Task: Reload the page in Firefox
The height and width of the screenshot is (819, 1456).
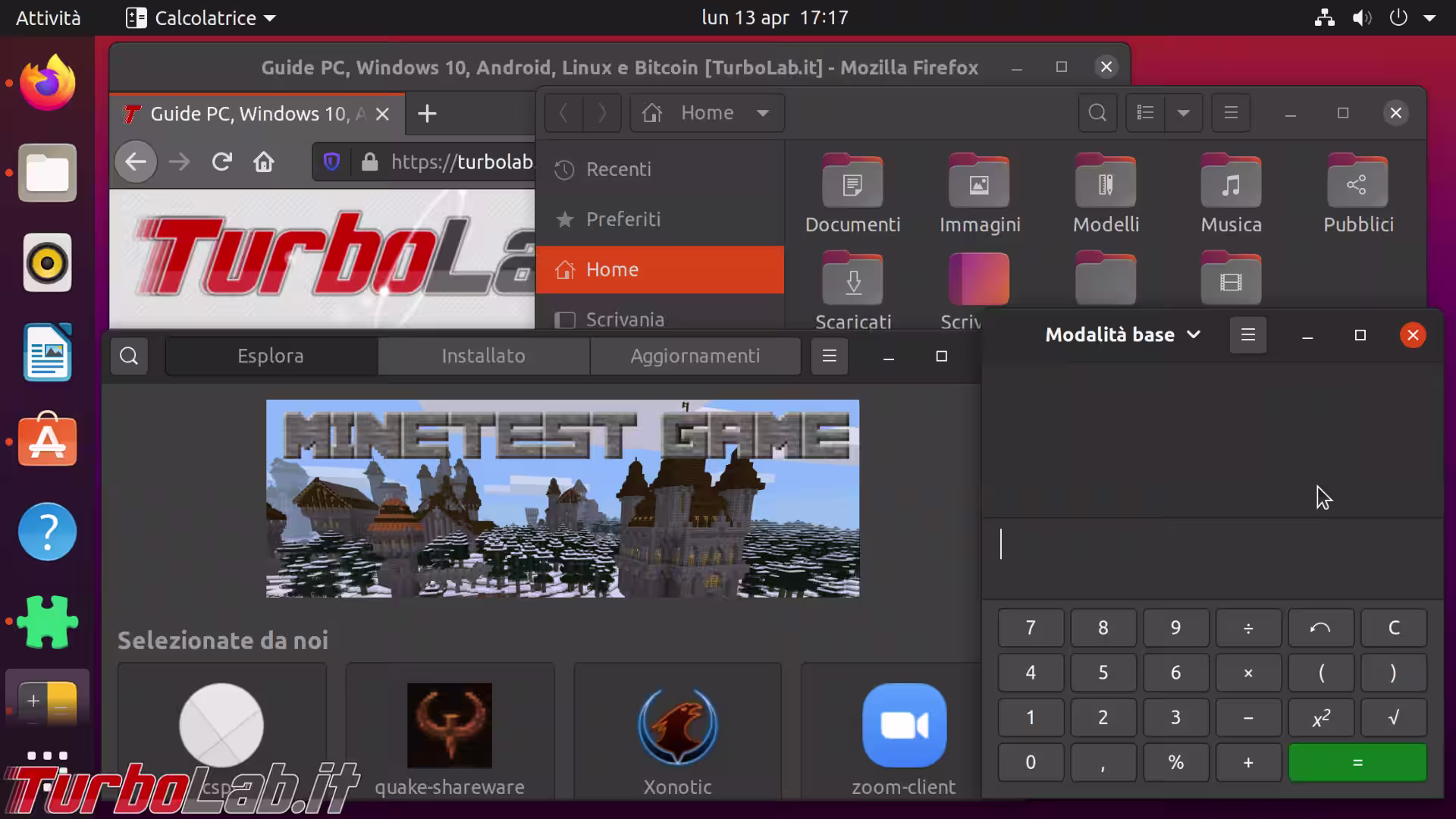Action: [221, 162]
